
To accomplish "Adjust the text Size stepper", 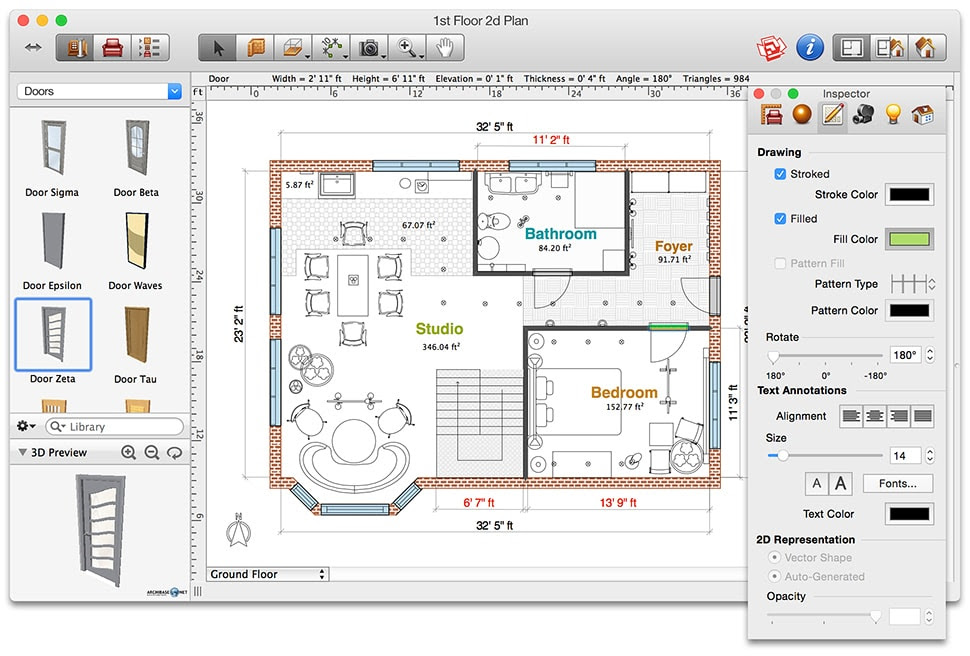I will [930, 455].
